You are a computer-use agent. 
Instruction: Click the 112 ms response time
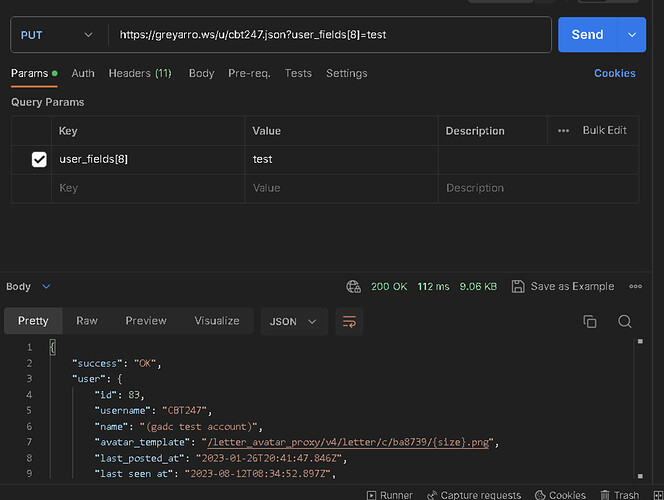coord(433,287)
